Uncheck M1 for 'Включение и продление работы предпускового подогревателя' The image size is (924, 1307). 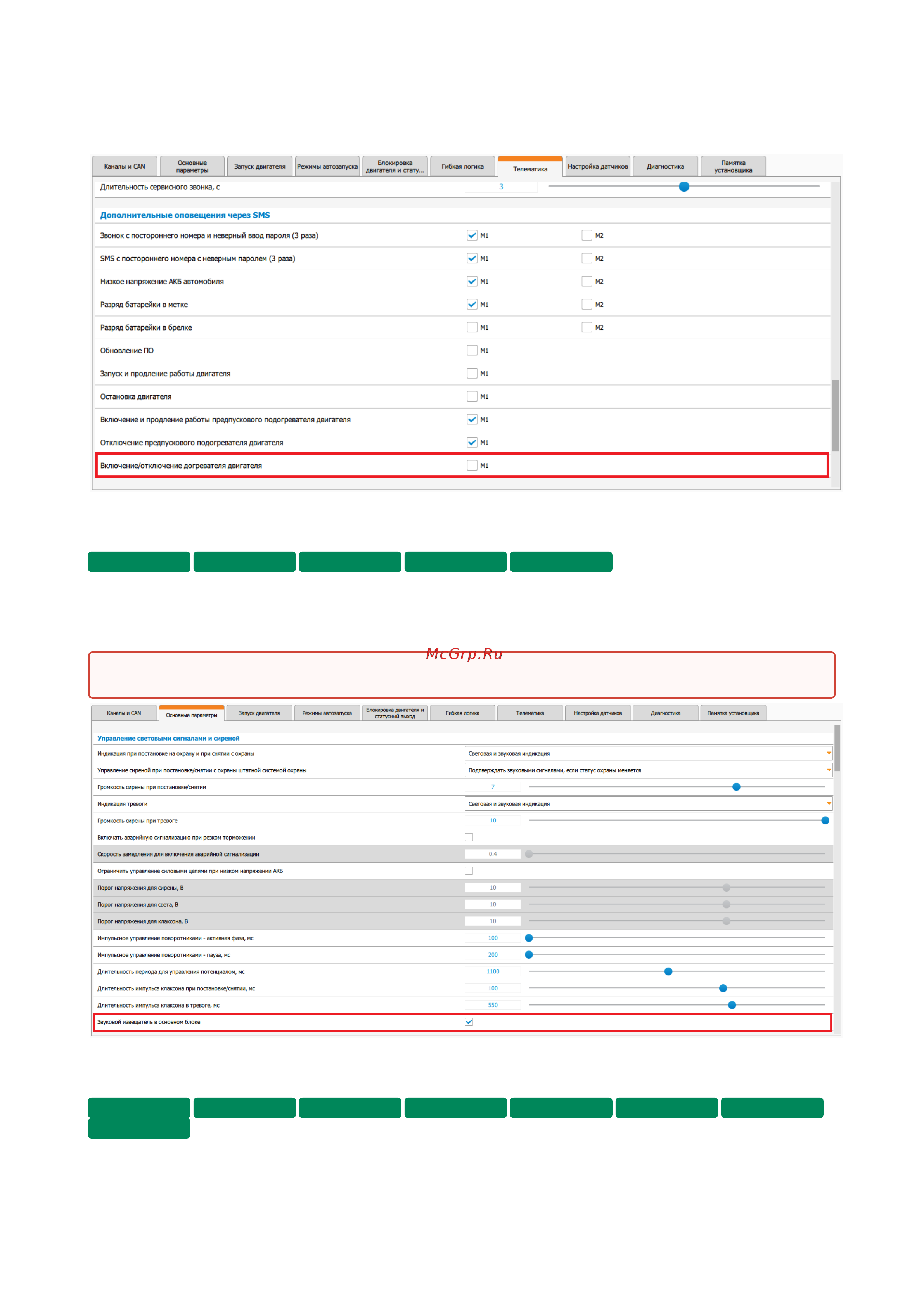pyautogui.click(x=472, y=419)
